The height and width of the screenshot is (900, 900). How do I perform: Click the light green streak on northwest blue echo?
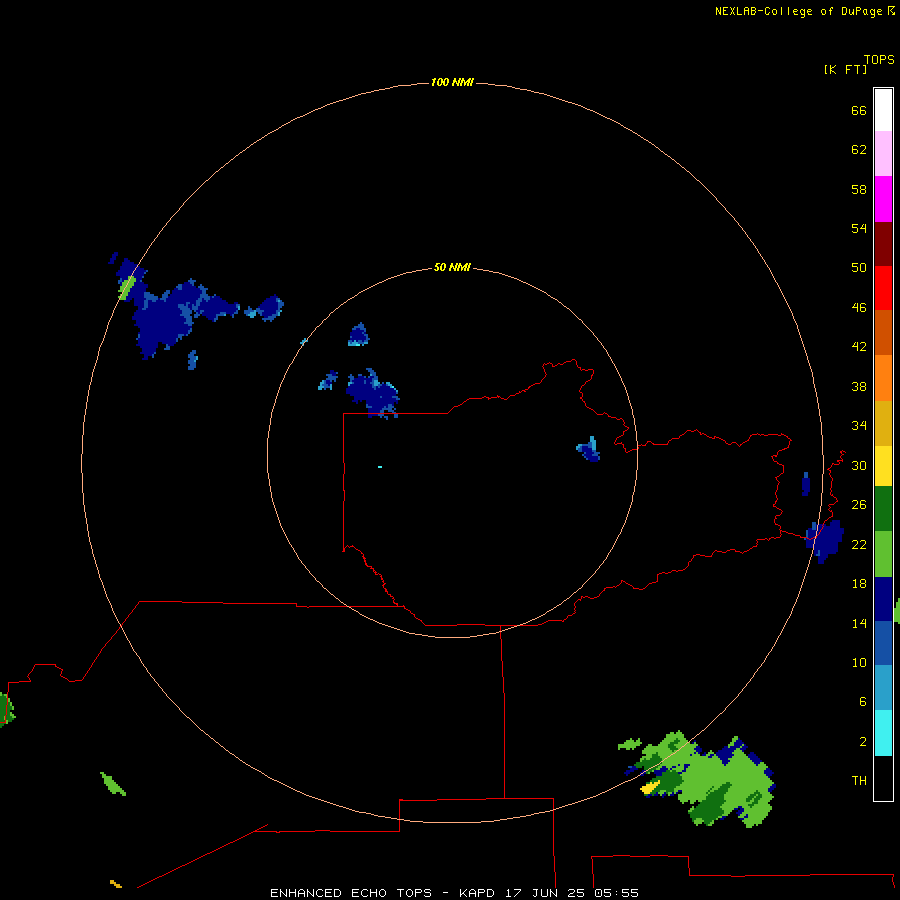tap(126, 288)
